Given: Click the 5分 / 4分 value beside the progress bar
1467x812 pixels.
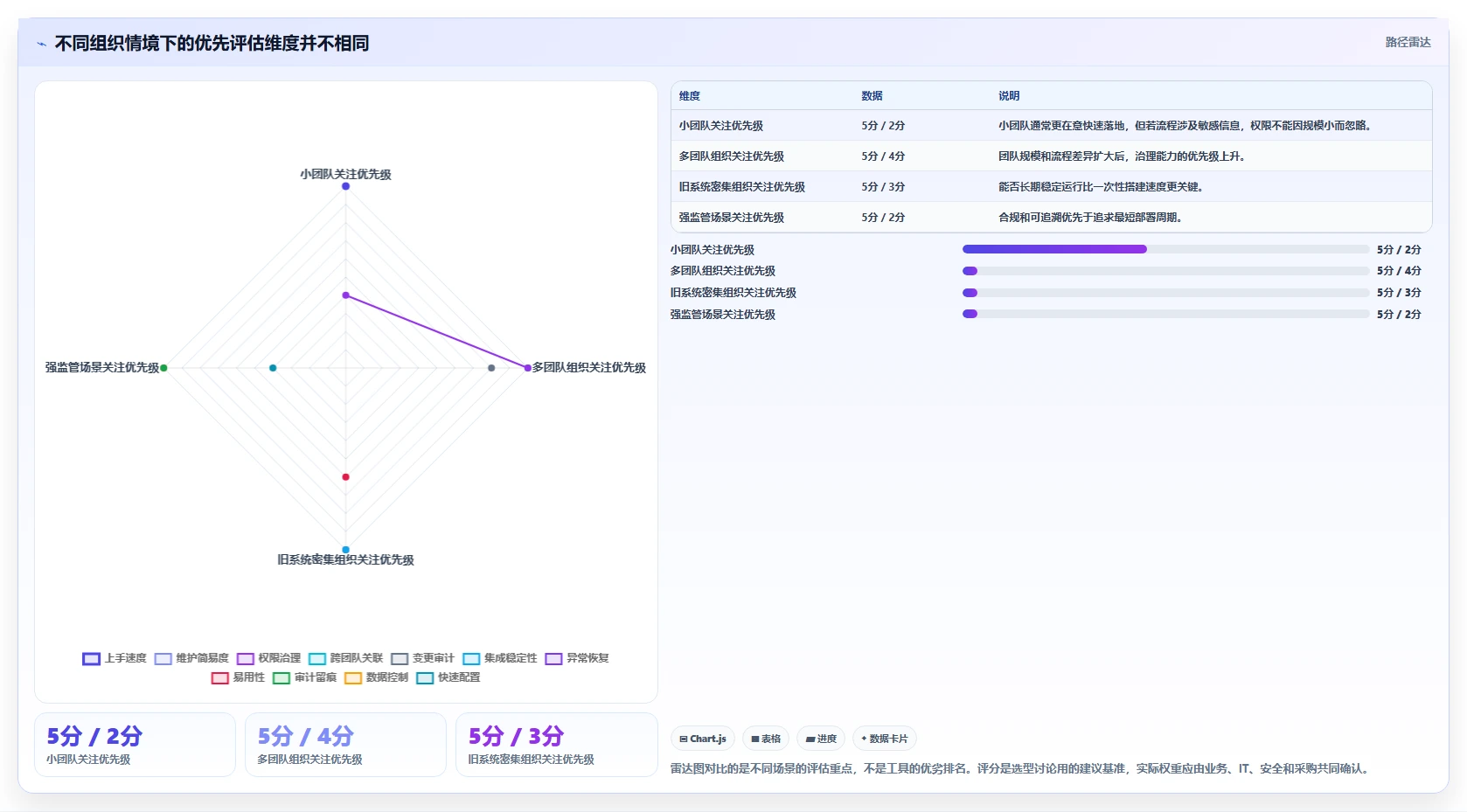Looking at the screenshot, I should click(x=1399, y=271).
